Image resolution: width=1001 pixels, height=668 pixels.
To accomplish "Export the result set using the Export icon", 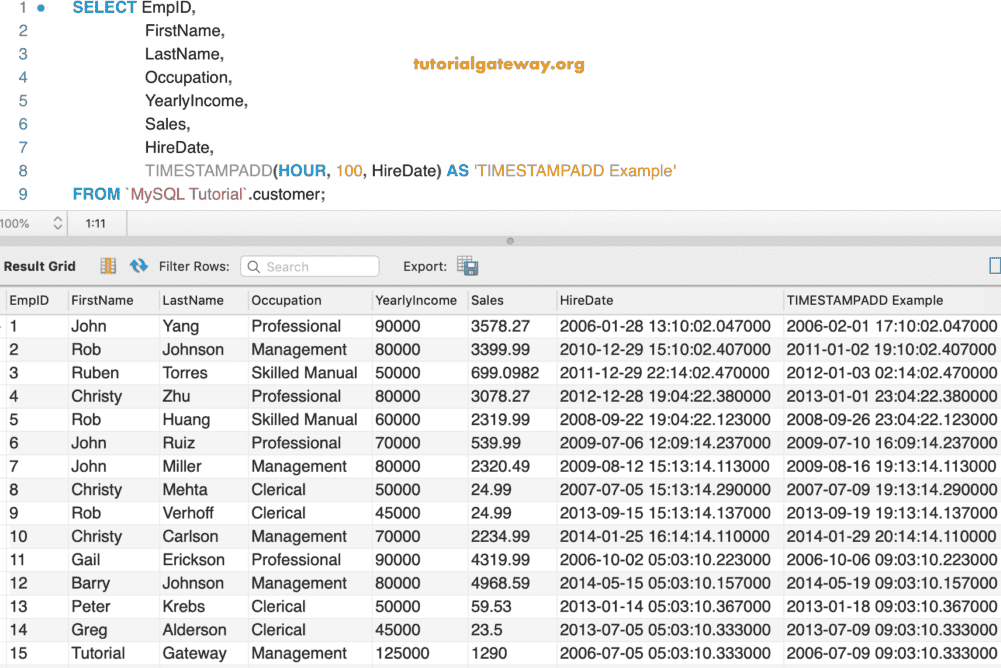I will (466, 266).
